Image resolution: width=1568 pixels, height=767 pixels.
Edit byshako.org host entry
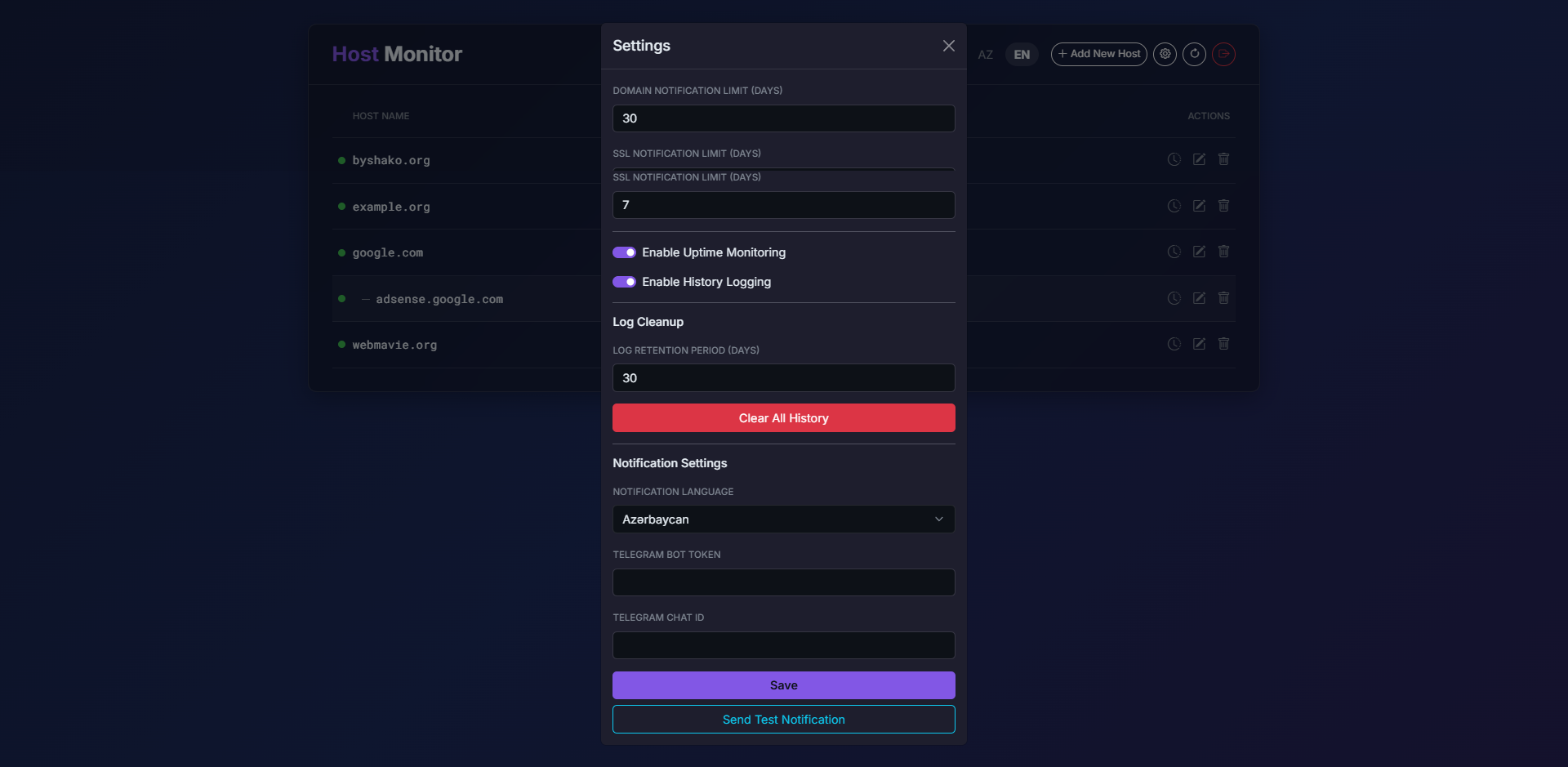1198,159
